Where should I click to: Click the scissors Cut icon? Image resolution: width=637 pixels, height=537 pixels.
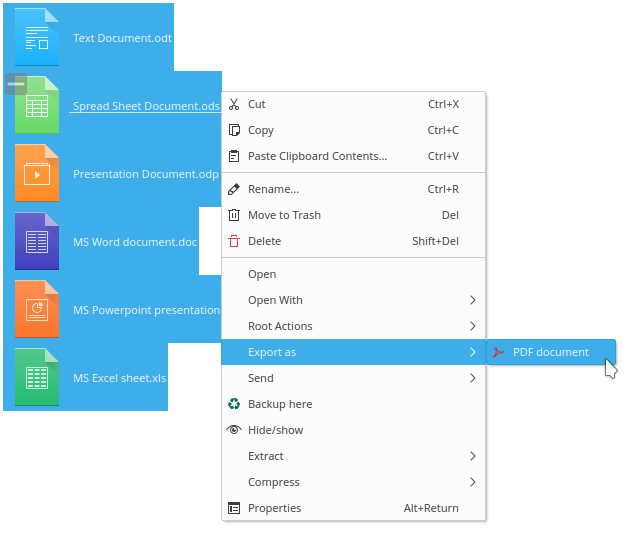(234, 104)
